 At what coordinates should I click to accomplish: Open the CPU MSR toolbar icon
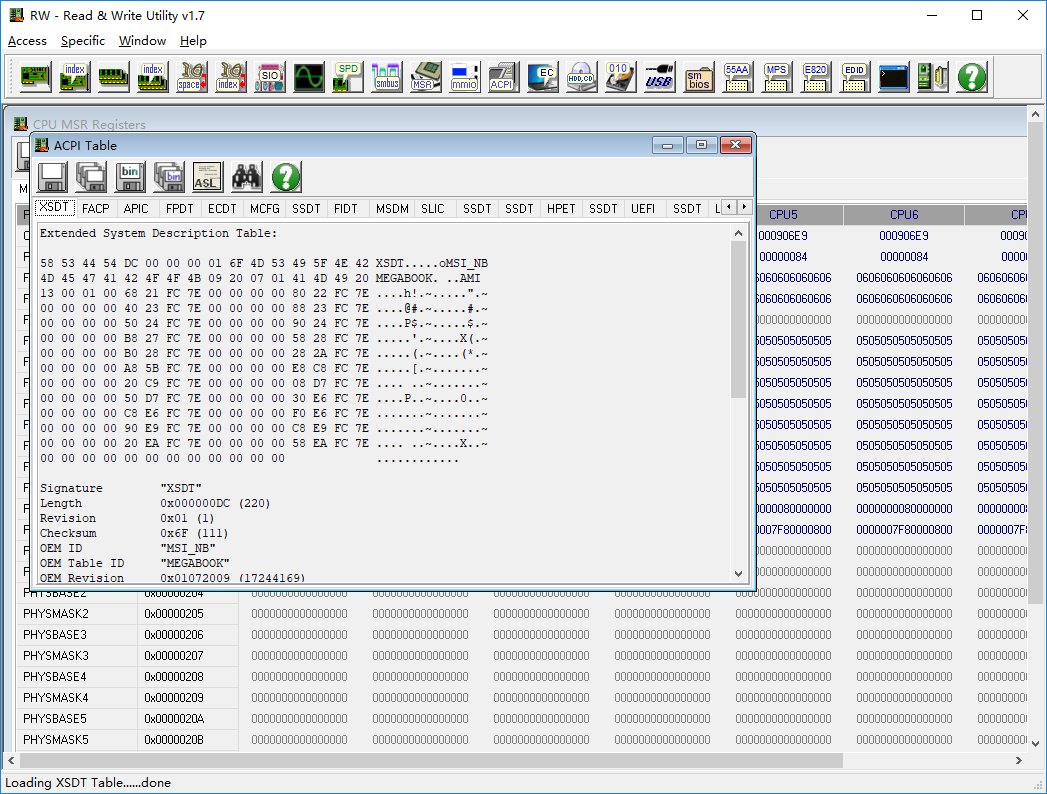tap(425, 77)
